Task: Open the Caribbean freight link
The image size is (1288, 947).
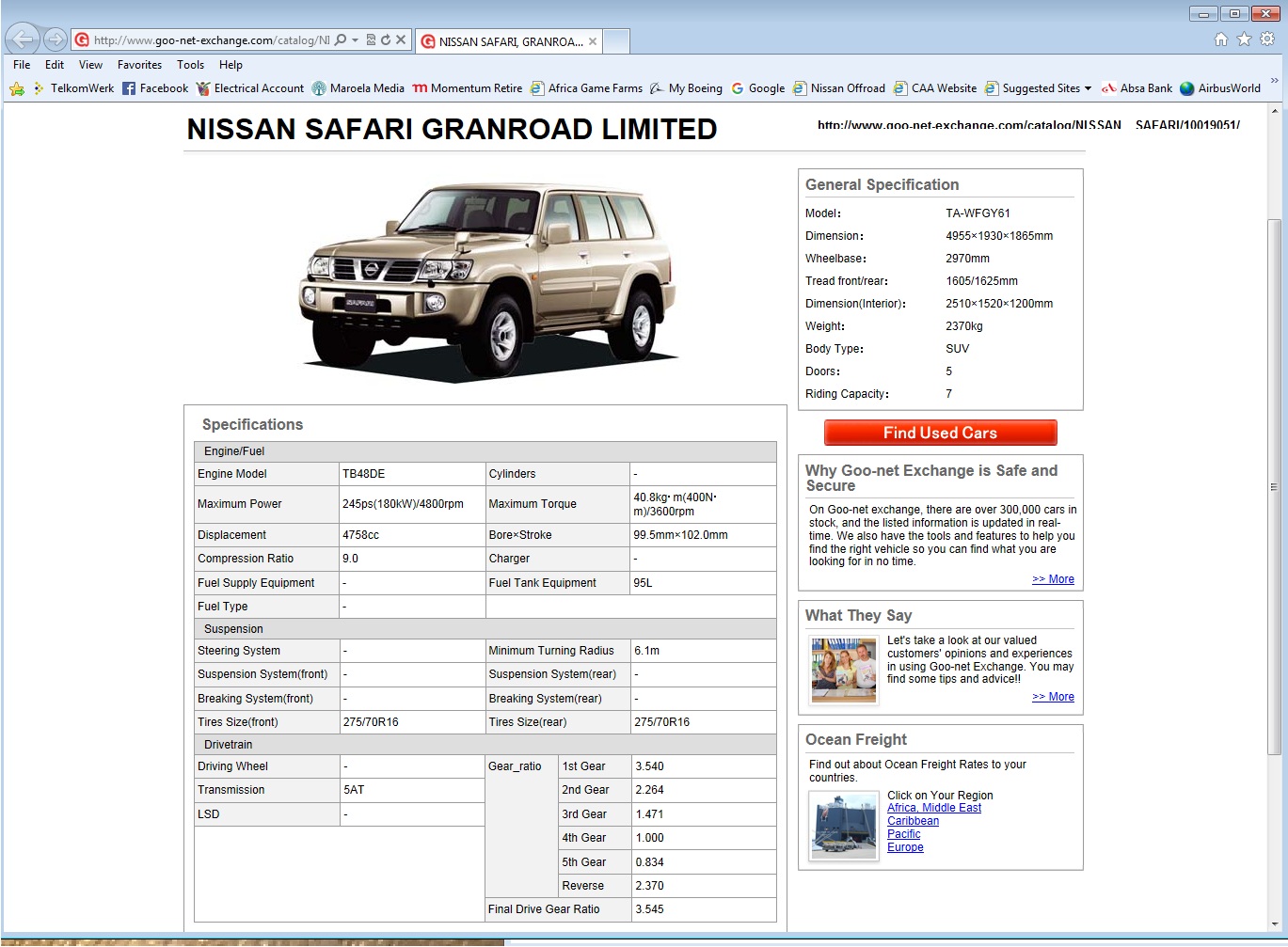Action: [x=913, y=821]
